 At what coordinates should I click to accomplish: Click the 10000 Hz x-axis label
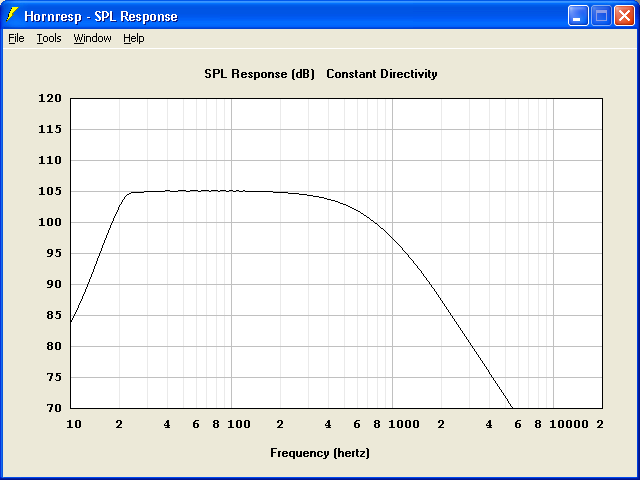coord(569,424)
